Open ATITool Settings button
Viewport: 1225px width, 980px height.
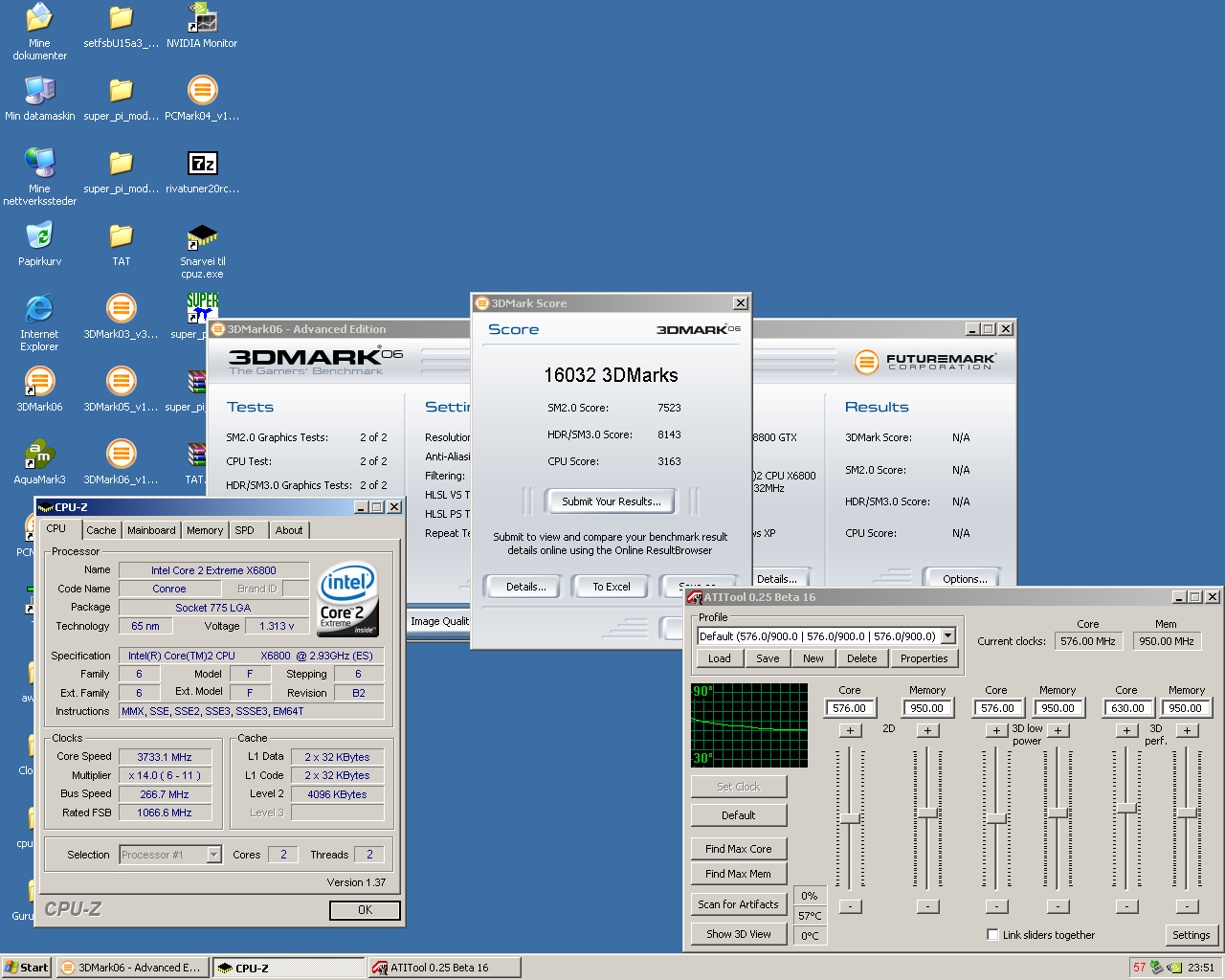(x=1192, y=935)
